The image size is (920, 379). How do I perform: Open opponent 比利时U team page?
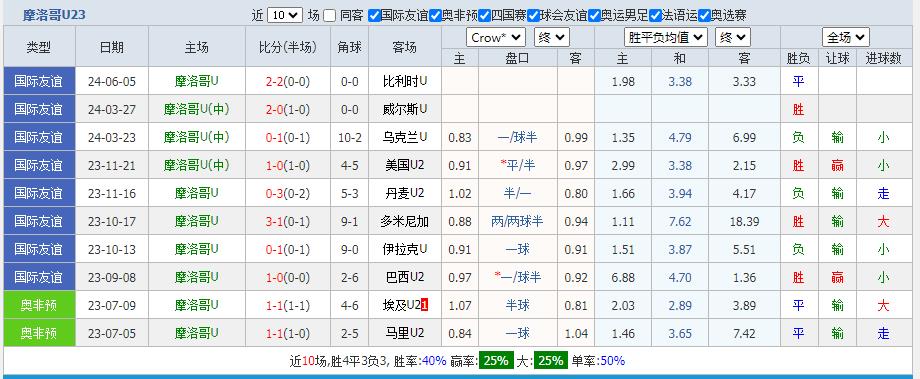point(404,81)
